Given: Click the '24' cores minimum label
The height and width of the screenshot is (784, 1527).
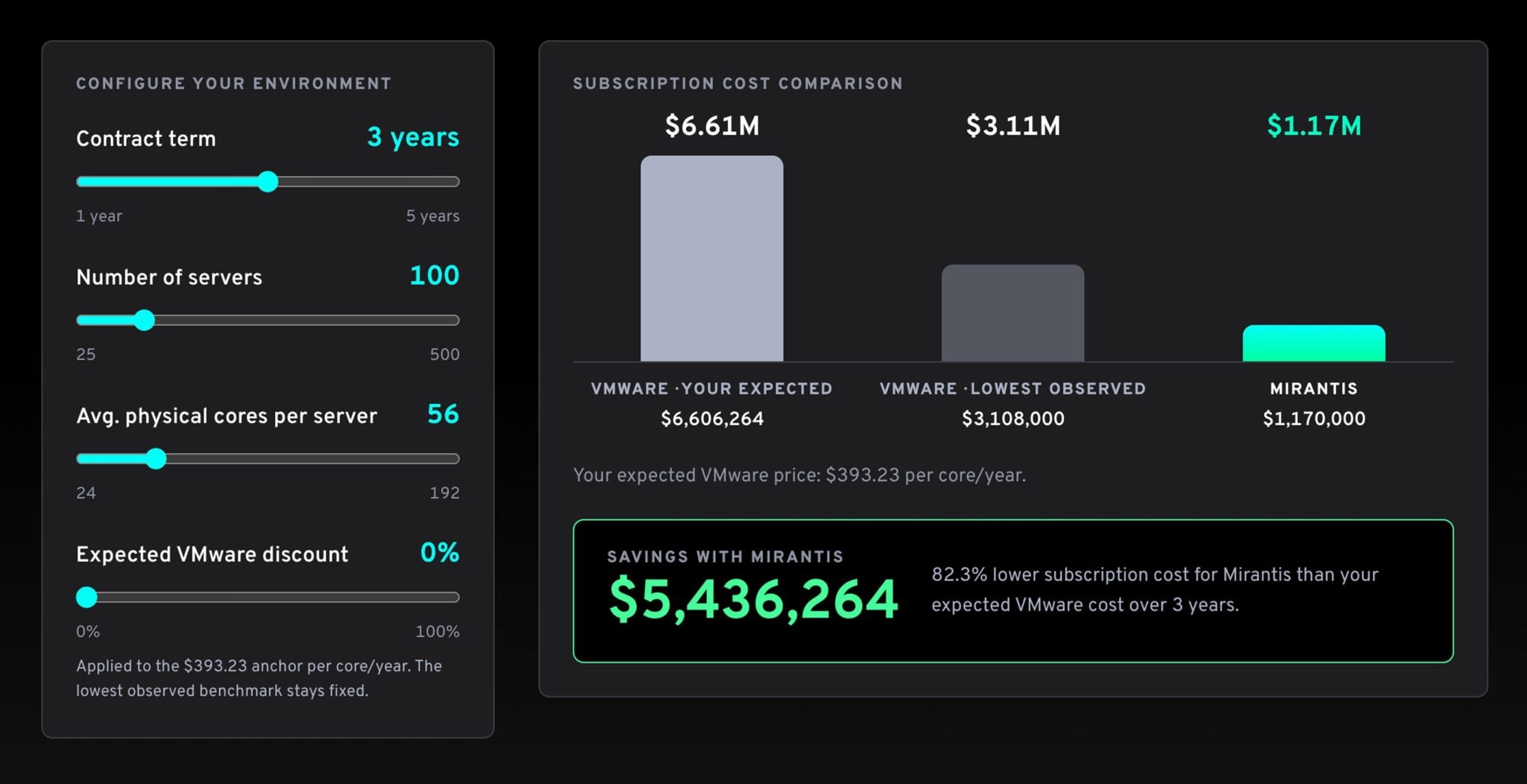Looking at the screenshot, I should (86, 493).
